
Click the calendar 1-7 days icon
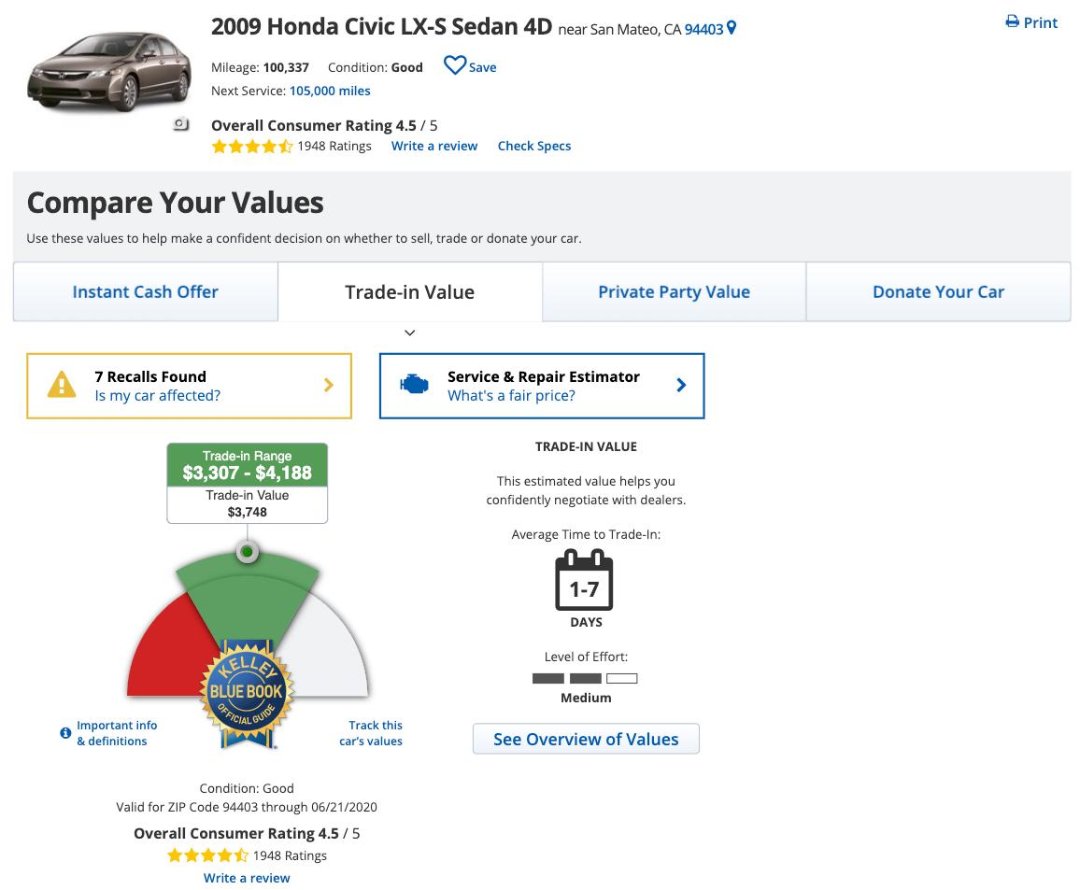point(584,580)
